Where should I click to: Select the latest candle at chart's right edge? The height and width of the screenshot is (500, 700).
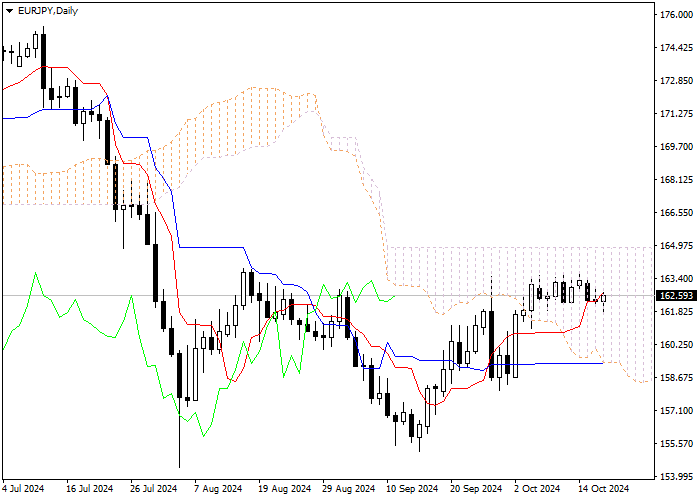pos(603,299)
